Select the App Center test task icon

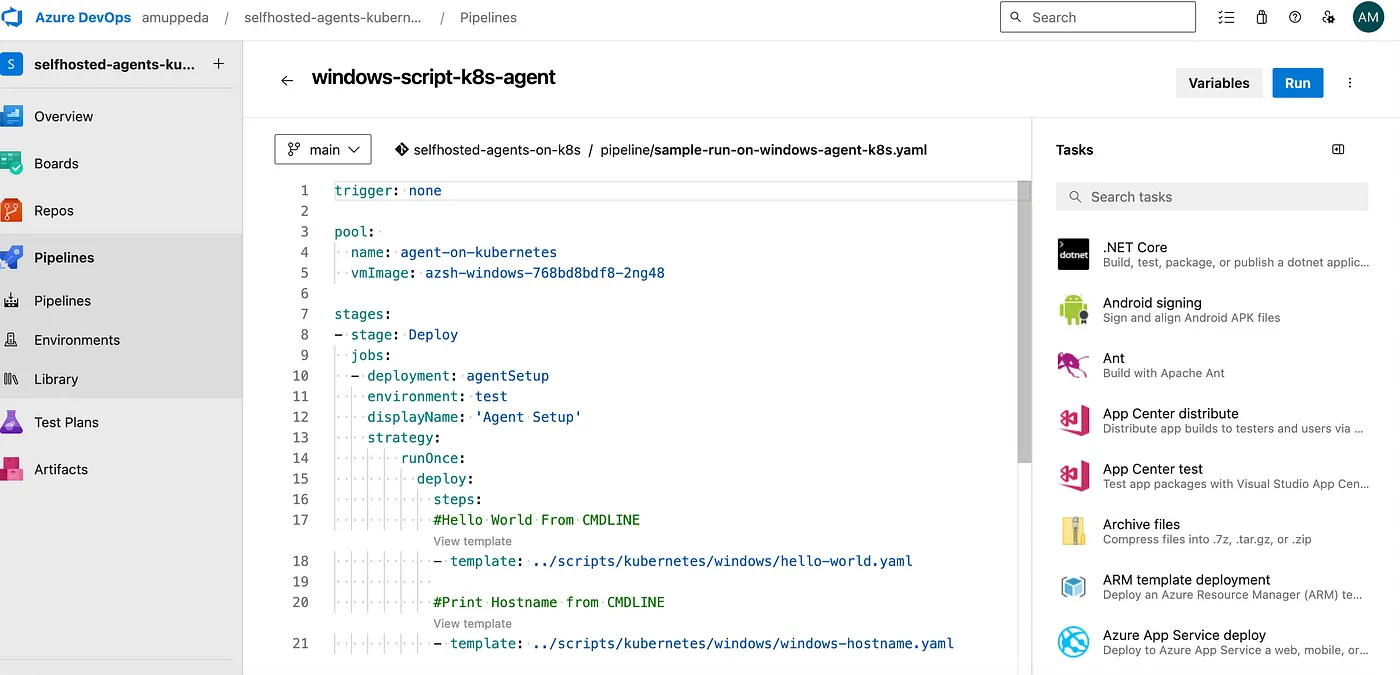(x=1073, y=476)
